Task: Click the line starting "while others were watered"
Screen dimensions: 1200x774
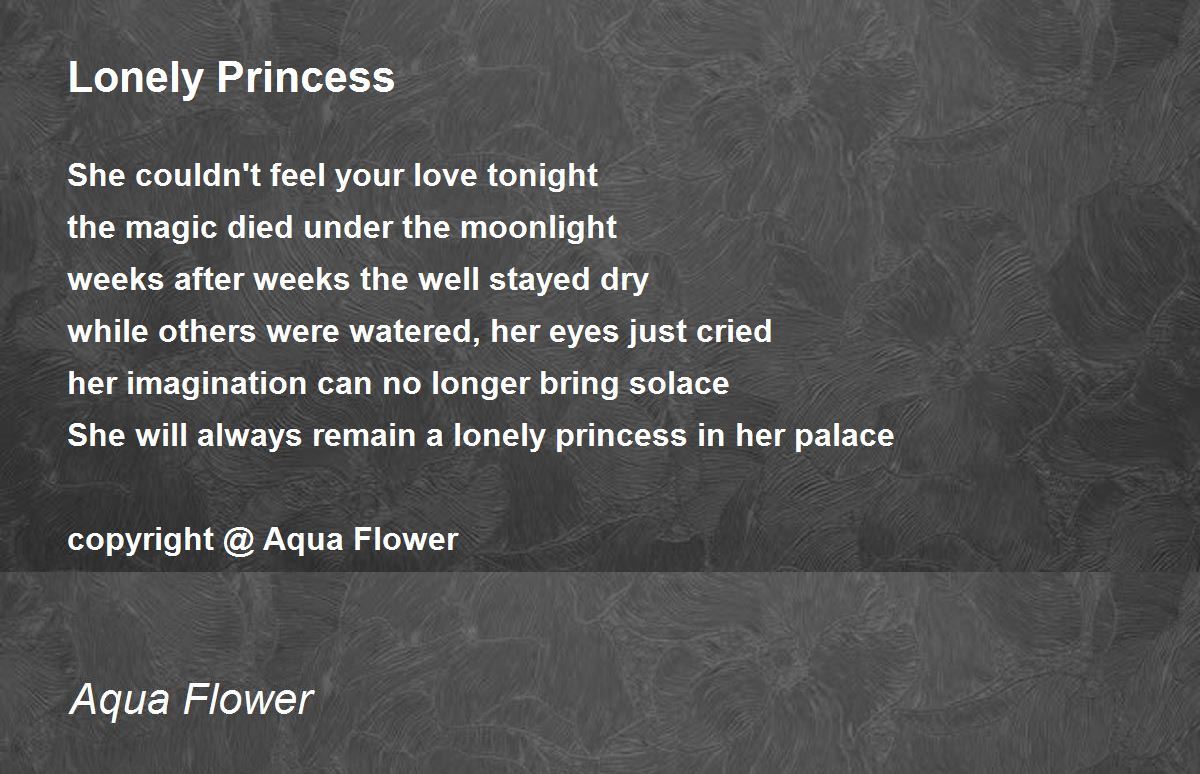Action: coord(420,332)
